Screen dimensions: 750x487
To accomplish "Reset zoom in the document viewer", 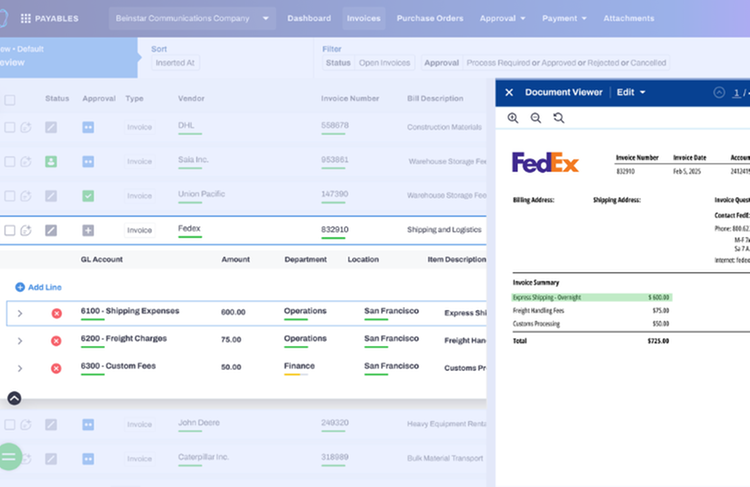I will click(559, 118).
